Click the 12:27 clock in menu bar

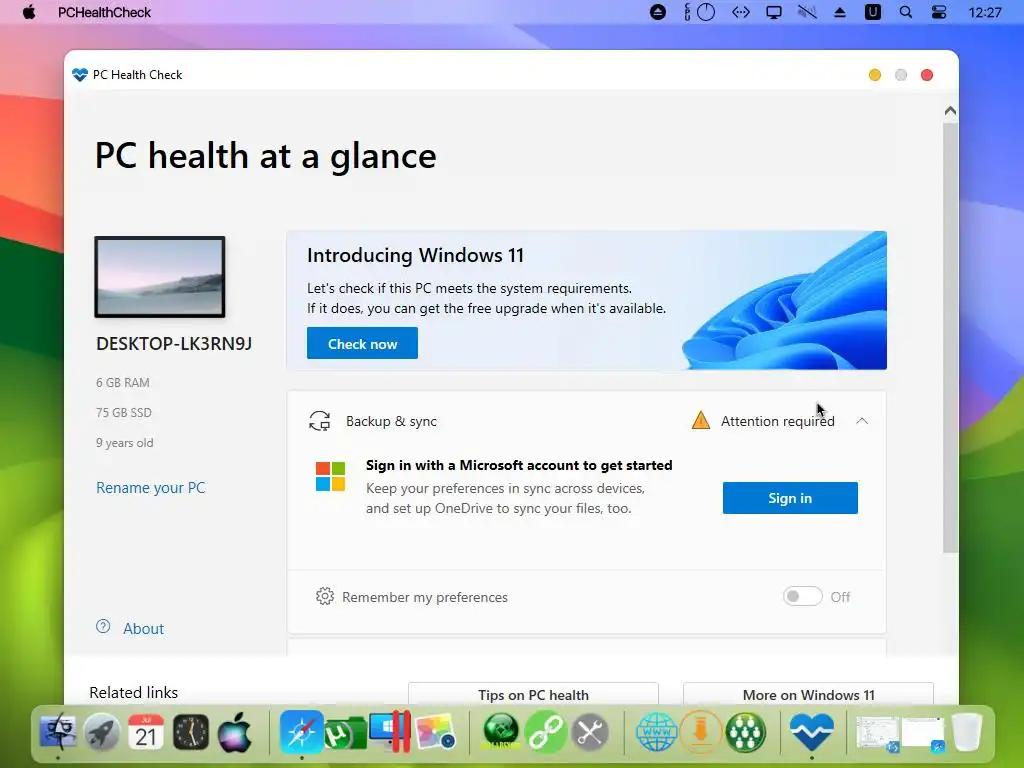pos(985,12)
